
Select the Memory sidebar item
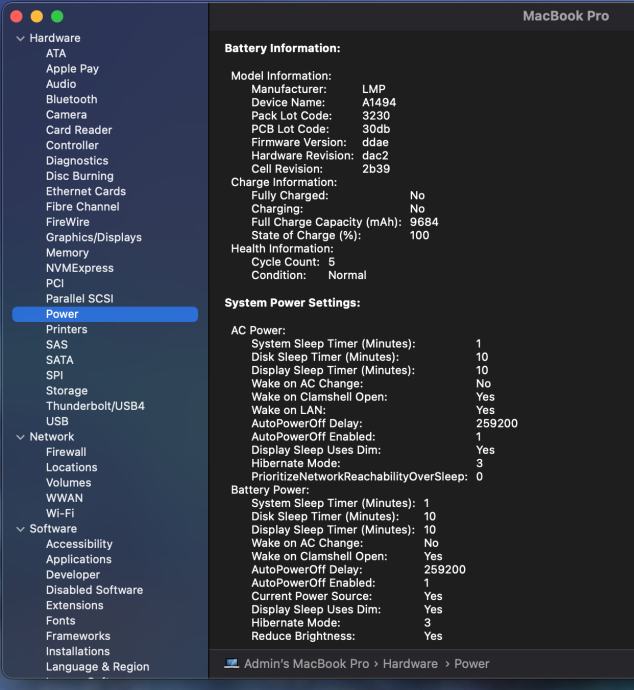[x=67, y=253]
